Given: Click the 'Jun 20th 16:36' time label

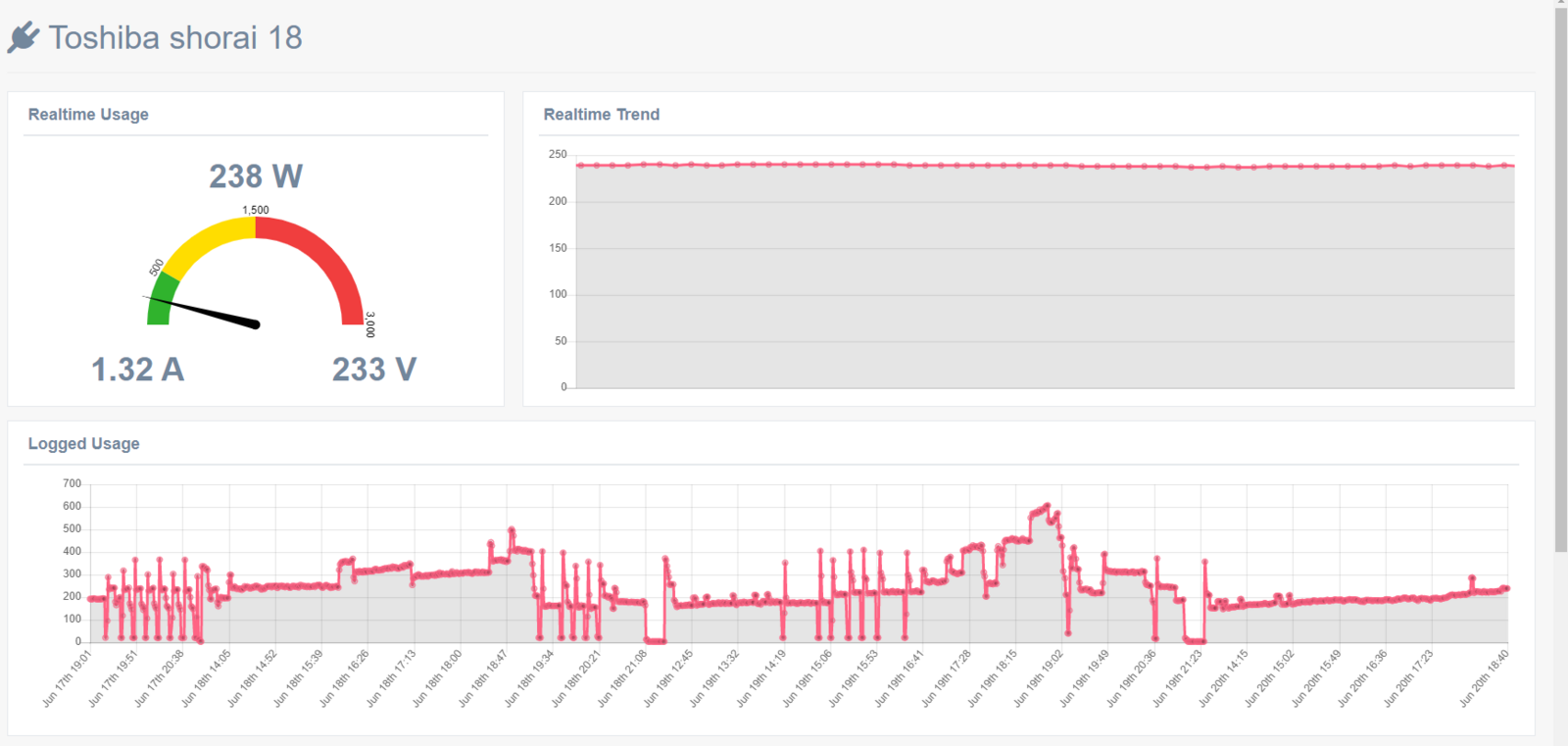Looking at the screenshot, I should tap(1363, 677).
